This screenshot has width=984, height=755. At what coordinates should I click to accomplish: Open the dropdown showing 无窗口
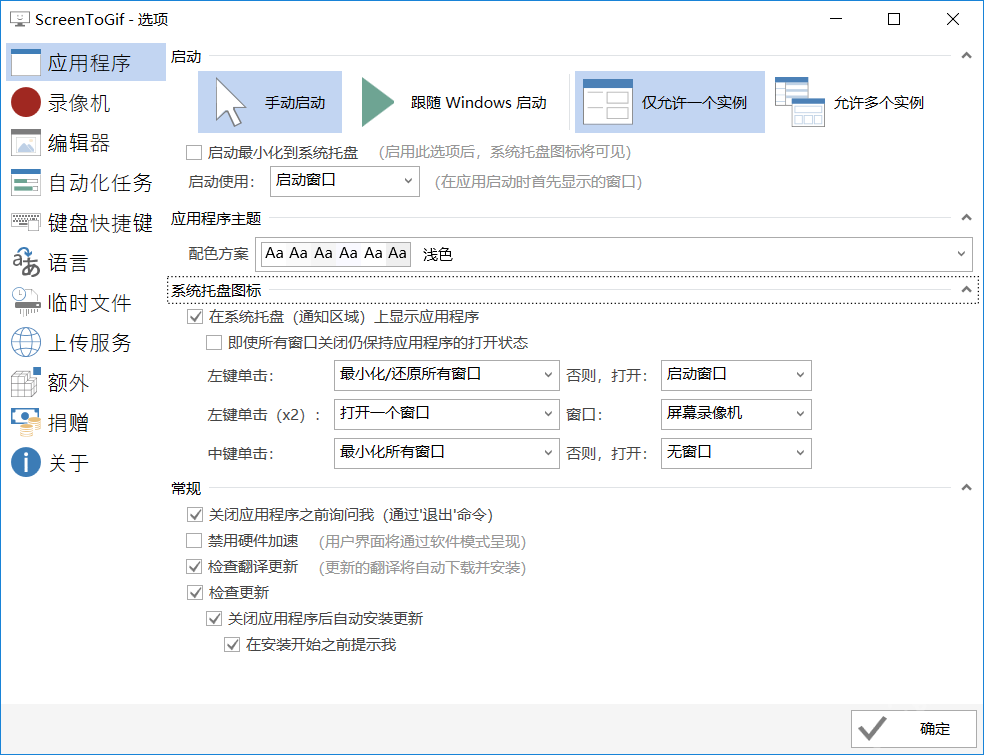[736, 453]
